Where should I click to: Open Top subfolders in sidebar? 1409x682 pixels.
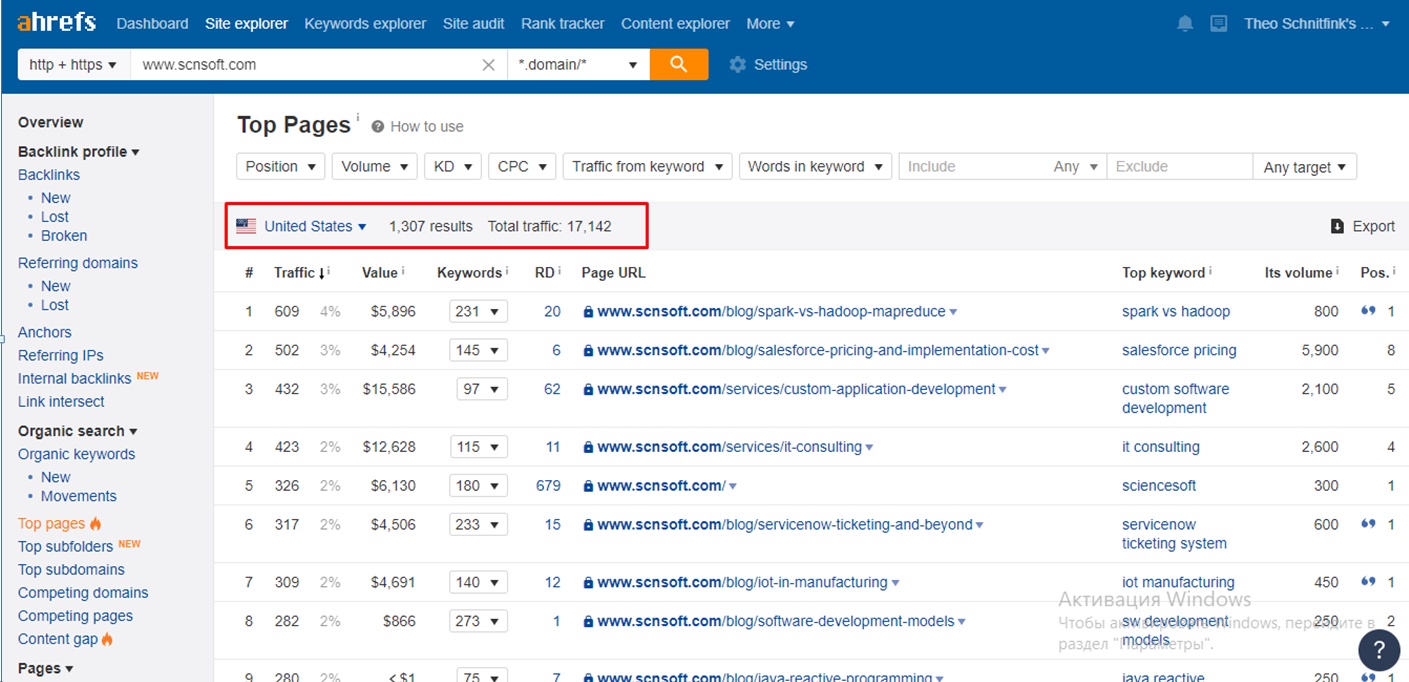(x=65, y=546)
